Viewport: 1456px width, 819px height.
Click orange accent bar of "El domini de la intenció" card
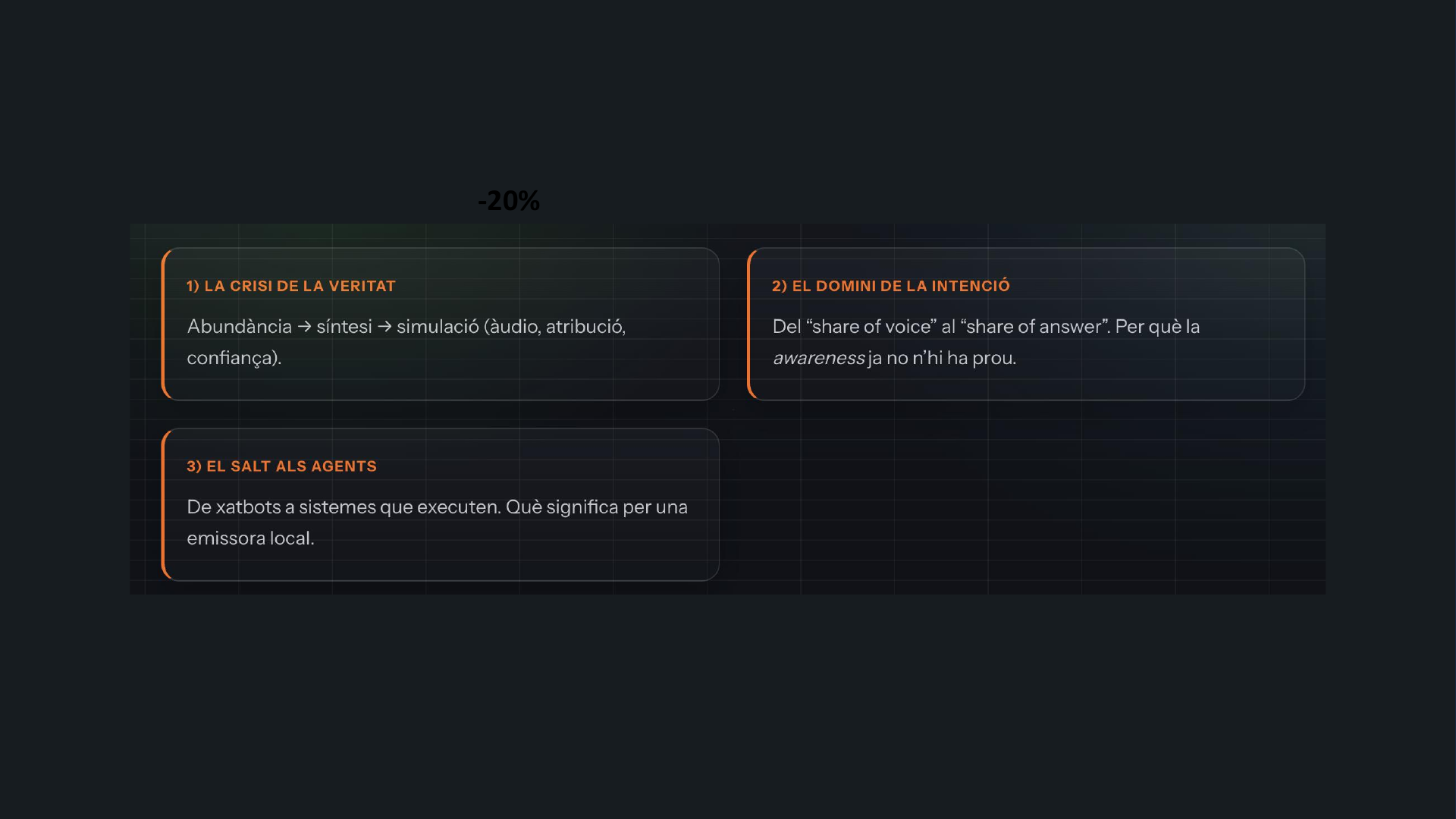tap(748, 324)
